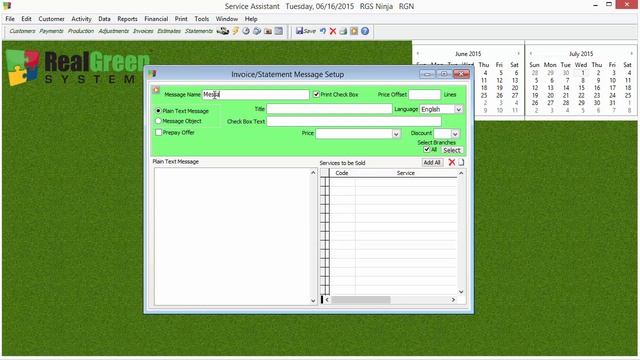This screenshot has height=360, width=640.
Task: Click the Code column header
Action: coord(342,173)
